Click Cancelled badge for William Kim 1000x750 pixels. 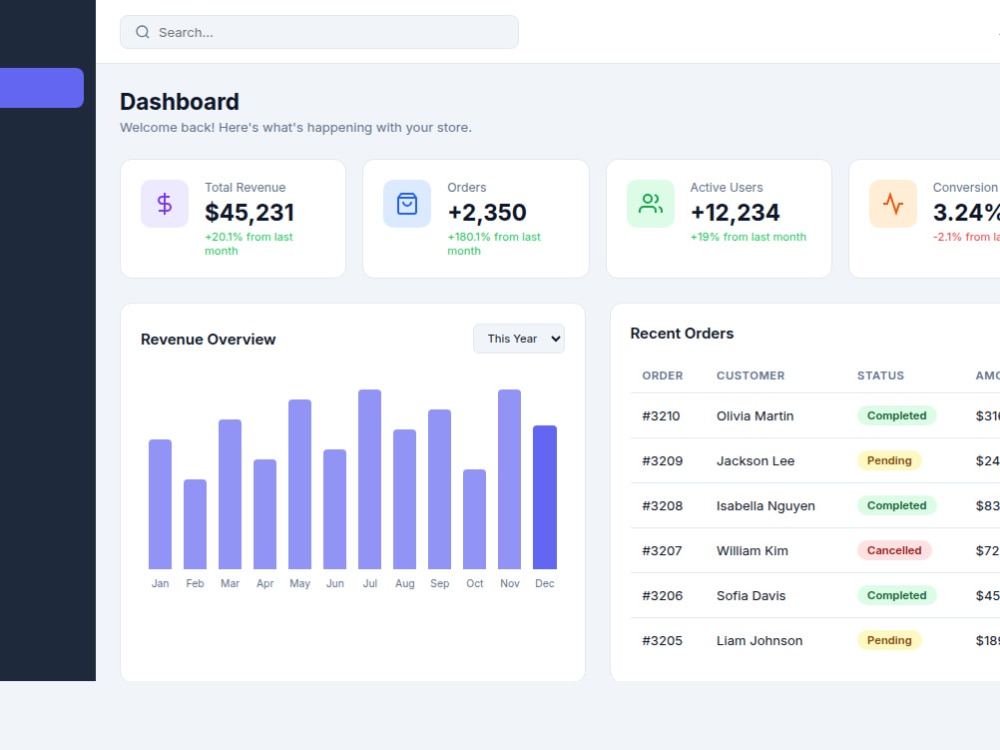pos(894,550)
